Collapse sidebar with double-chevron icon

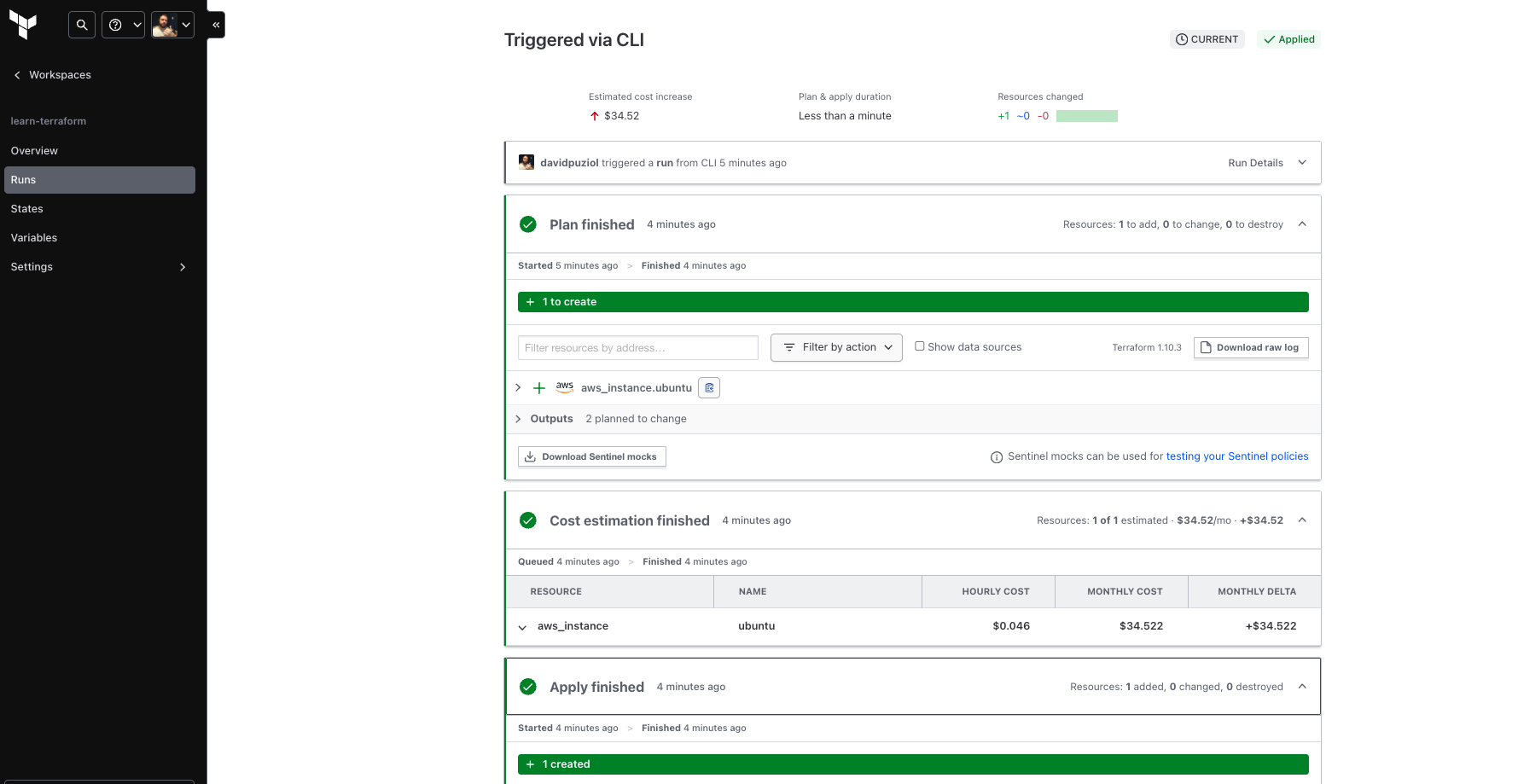point(216,25)
